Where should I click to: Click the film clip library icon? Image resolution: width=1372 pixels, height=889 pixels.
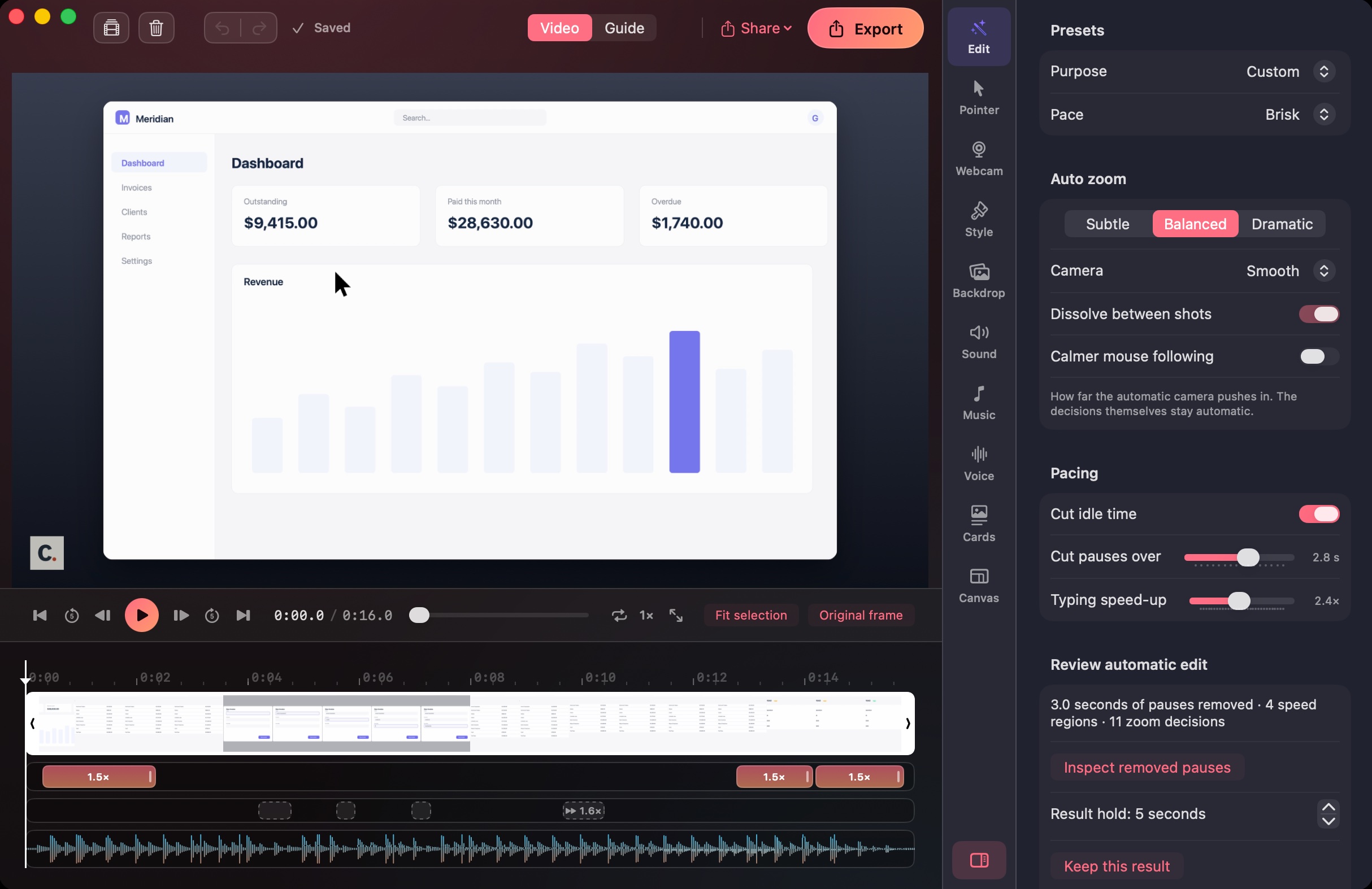pos(111,28)
